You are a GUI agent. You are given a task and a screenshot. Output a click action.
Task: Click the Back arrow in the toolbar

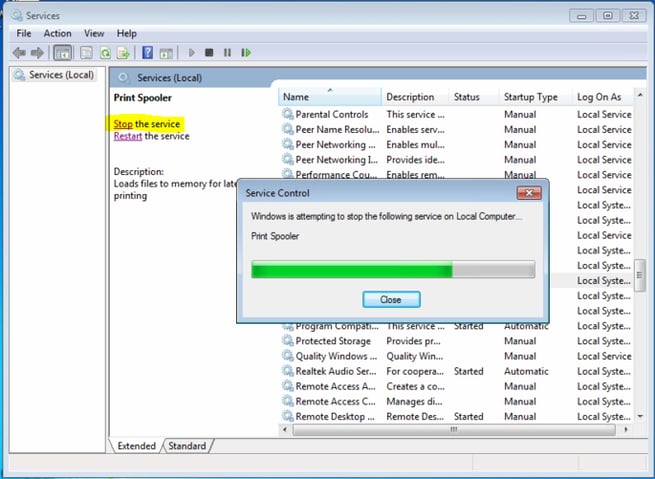[19, 52]
